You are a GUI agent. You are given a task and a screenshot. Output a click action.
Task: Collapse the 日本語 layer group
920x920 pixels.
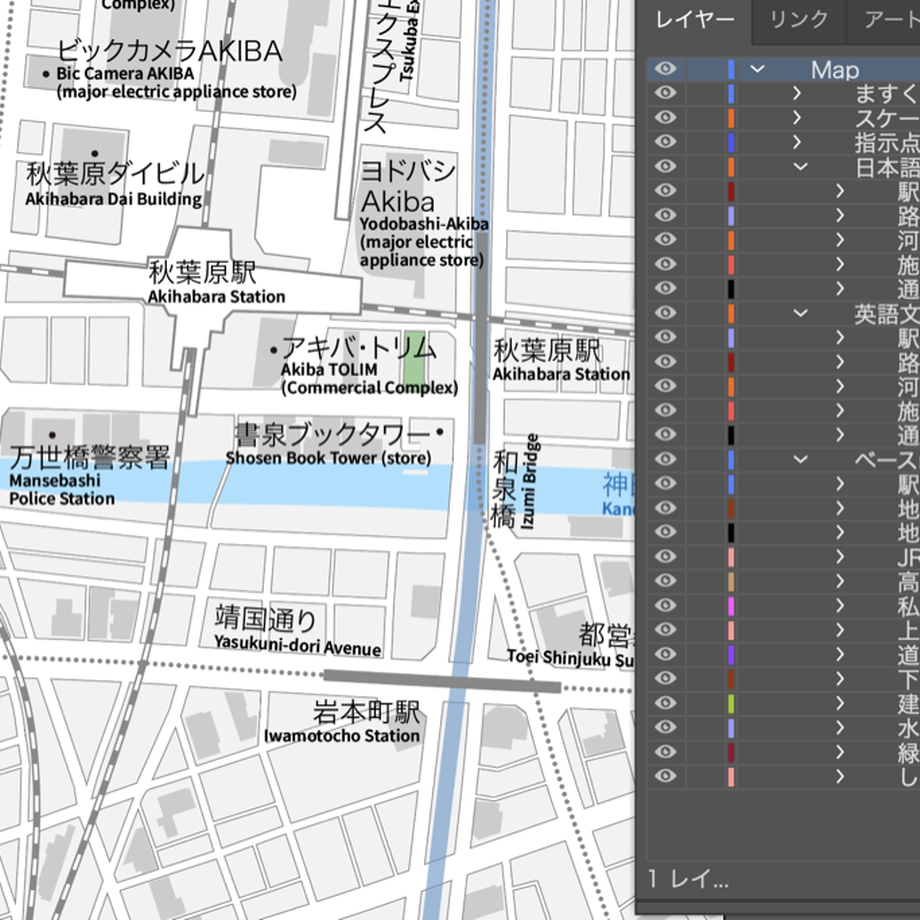tap(800, 166)
